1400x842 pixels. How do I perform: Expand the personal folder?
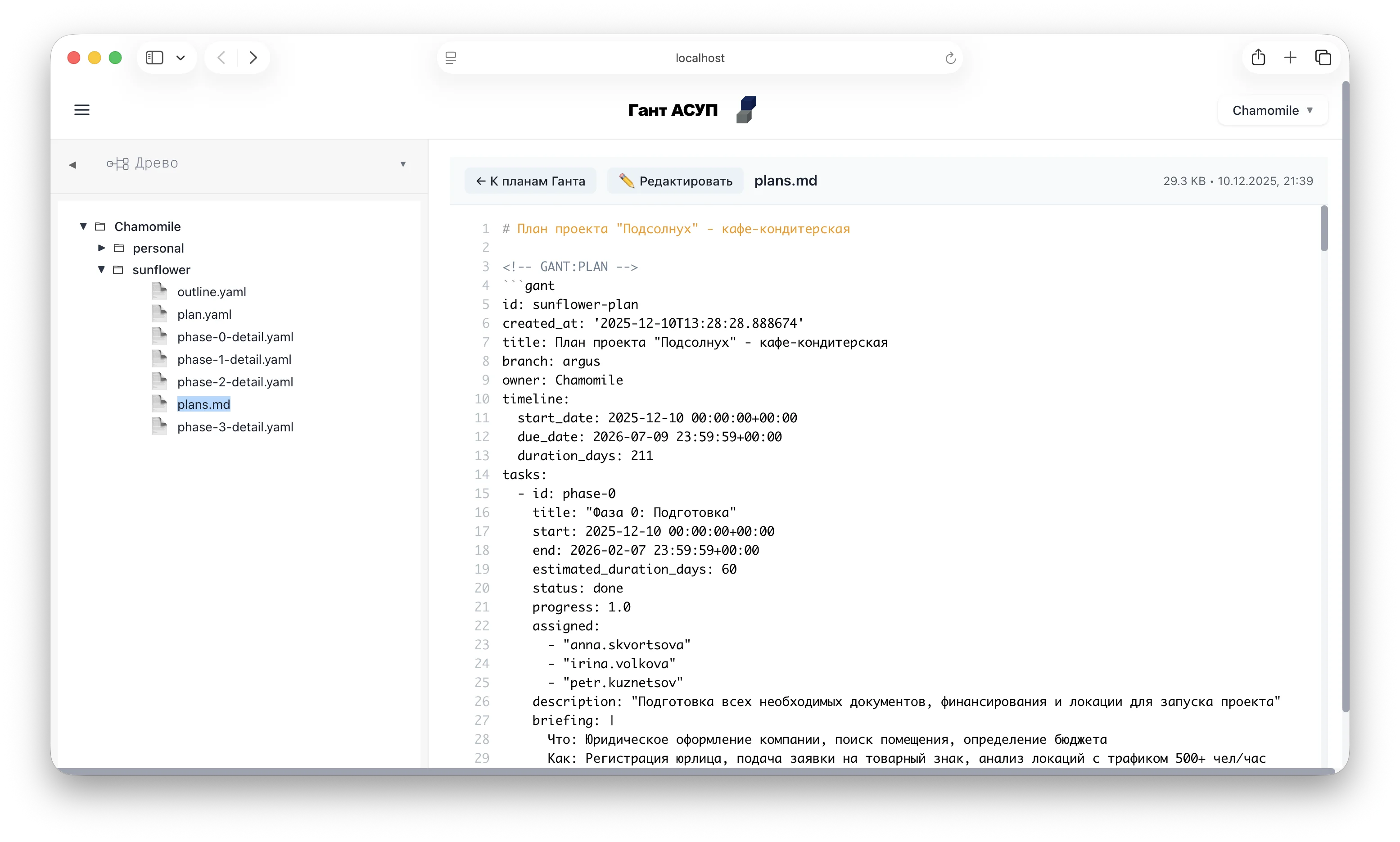point(102,248)
